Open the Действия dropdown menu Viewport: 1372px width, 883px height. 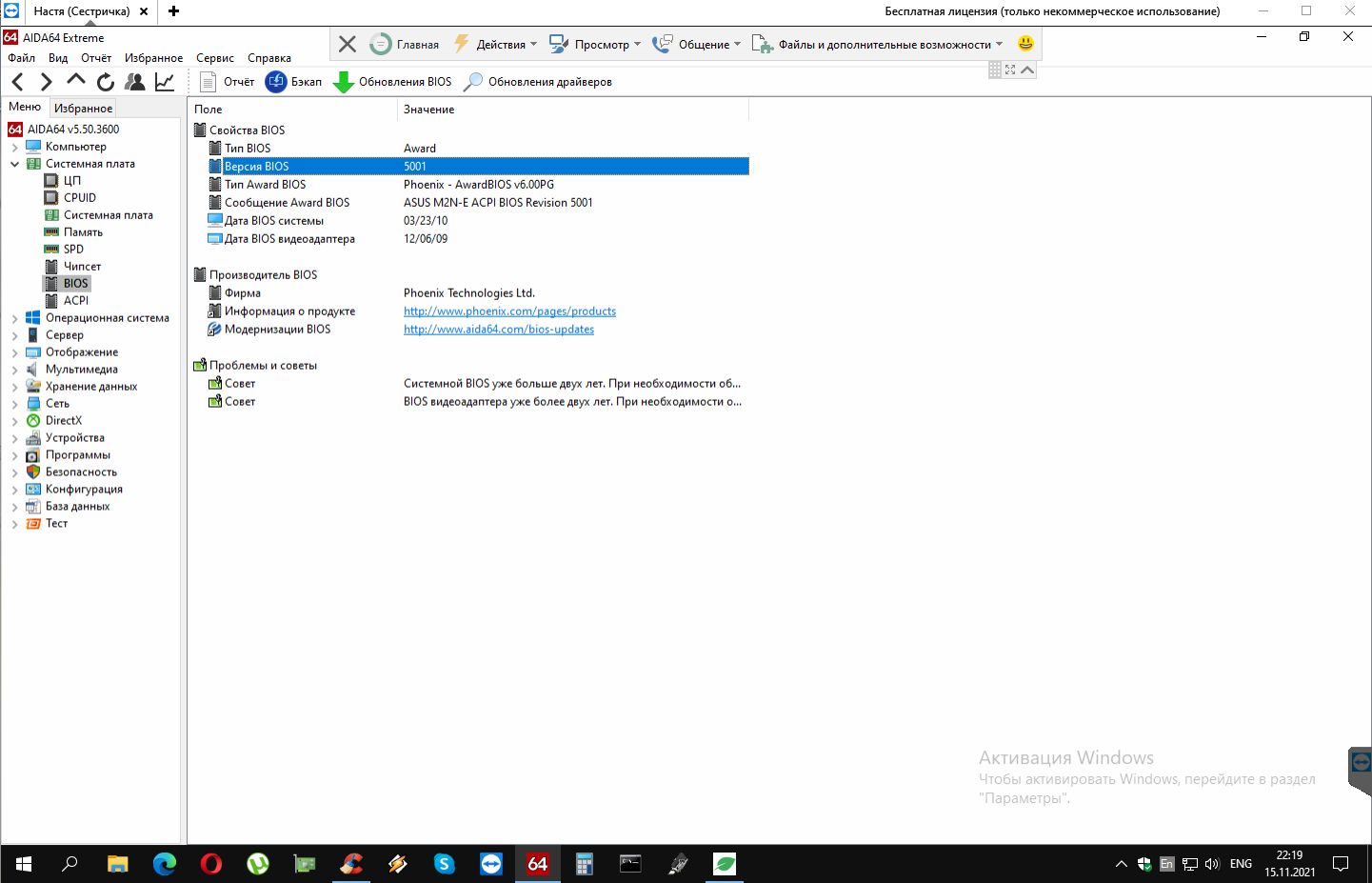(x=495, y=45)
